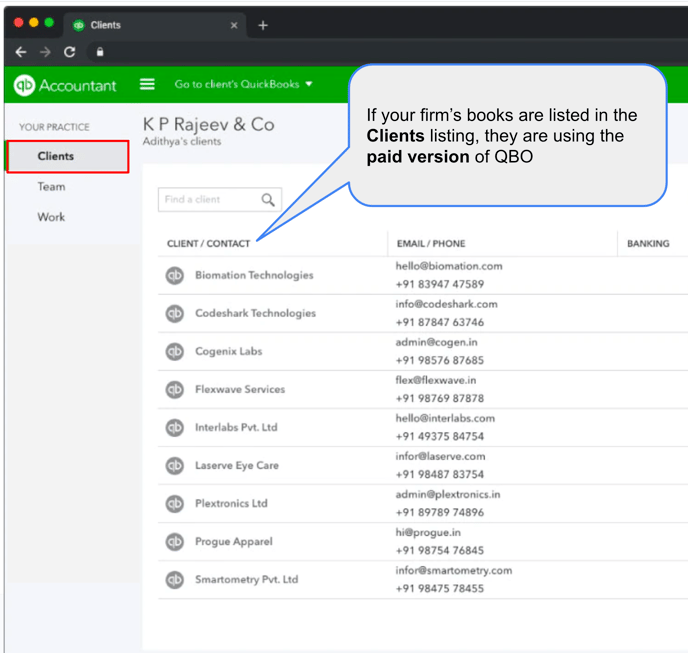The image size is (688, 653).
Task: Click the K P Rajeev & Co heading
Action: [x=208, y=125]
